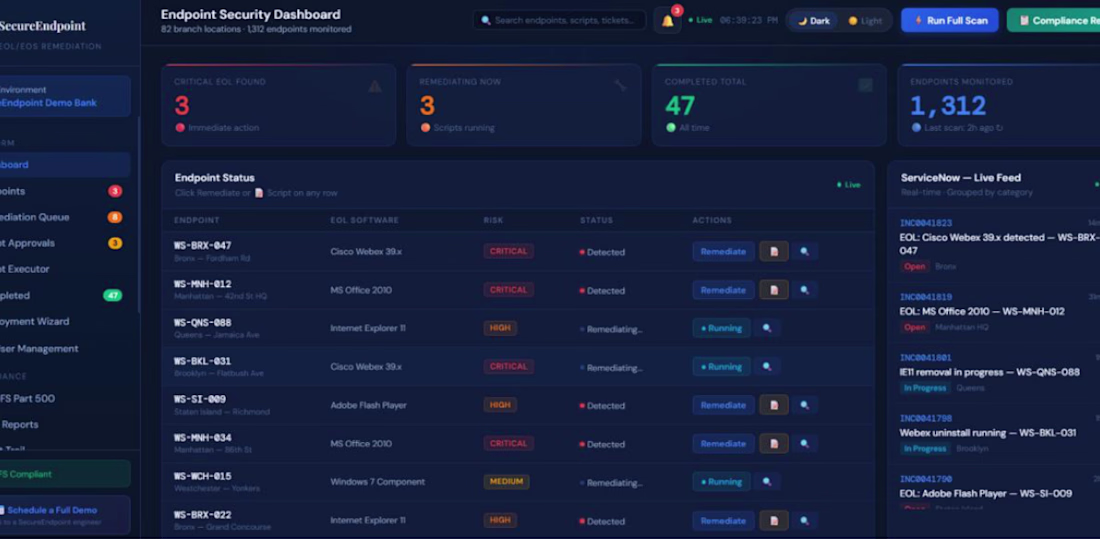Open script icon for WS-MNH-034 row
Screen dimensions: 1100x540
pos(774,443)
